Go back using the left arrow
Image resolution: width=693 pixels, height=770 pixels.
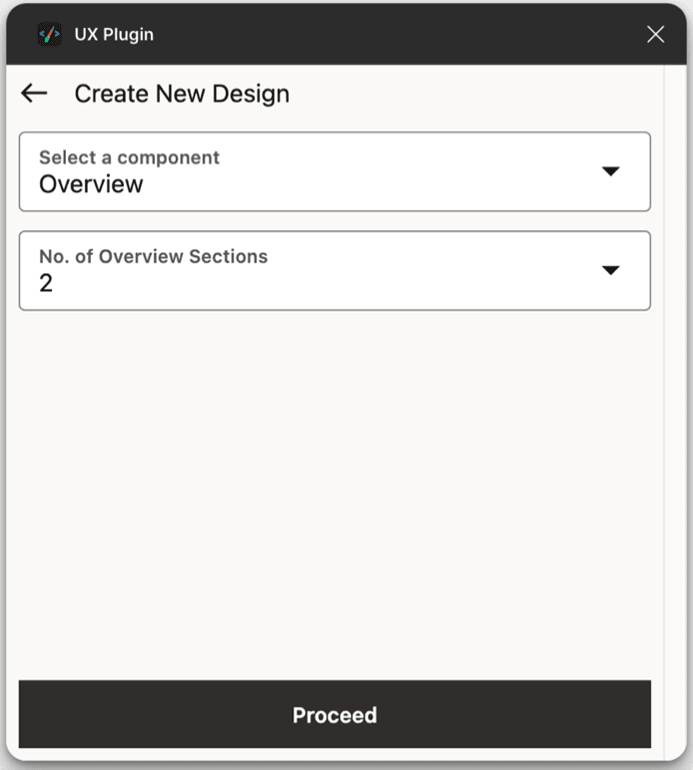(x=34, y=94)
